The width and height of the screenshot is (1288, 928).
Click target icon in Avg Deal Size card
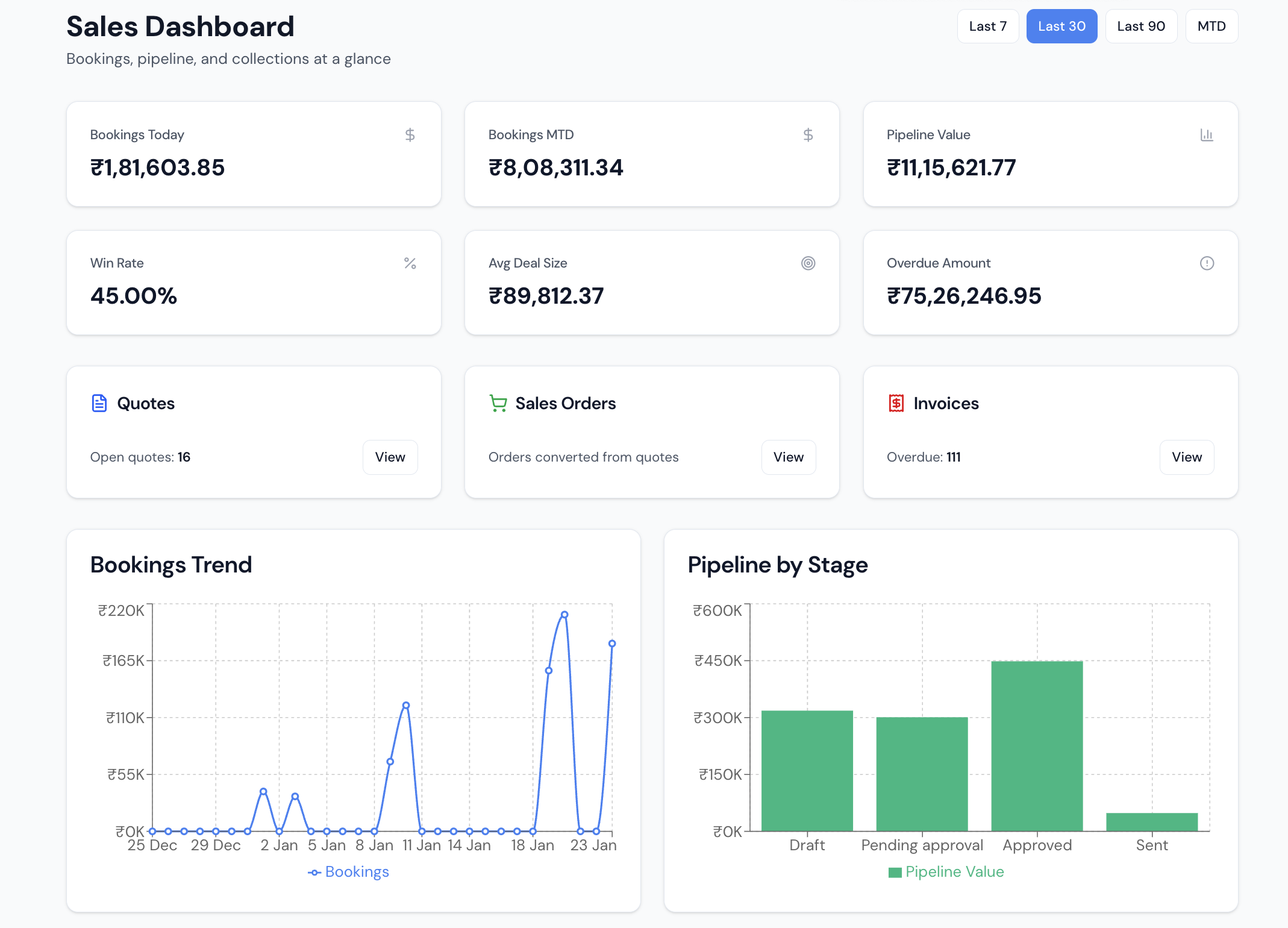pos(808,263)
